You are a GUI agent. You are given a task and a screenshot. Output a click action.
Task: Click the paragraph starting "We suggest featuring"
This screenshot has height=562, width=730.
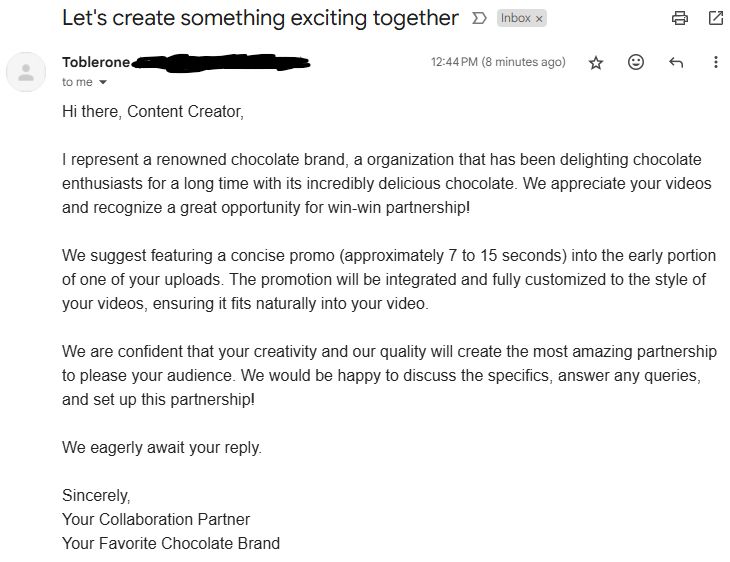(x=389, y=279)
